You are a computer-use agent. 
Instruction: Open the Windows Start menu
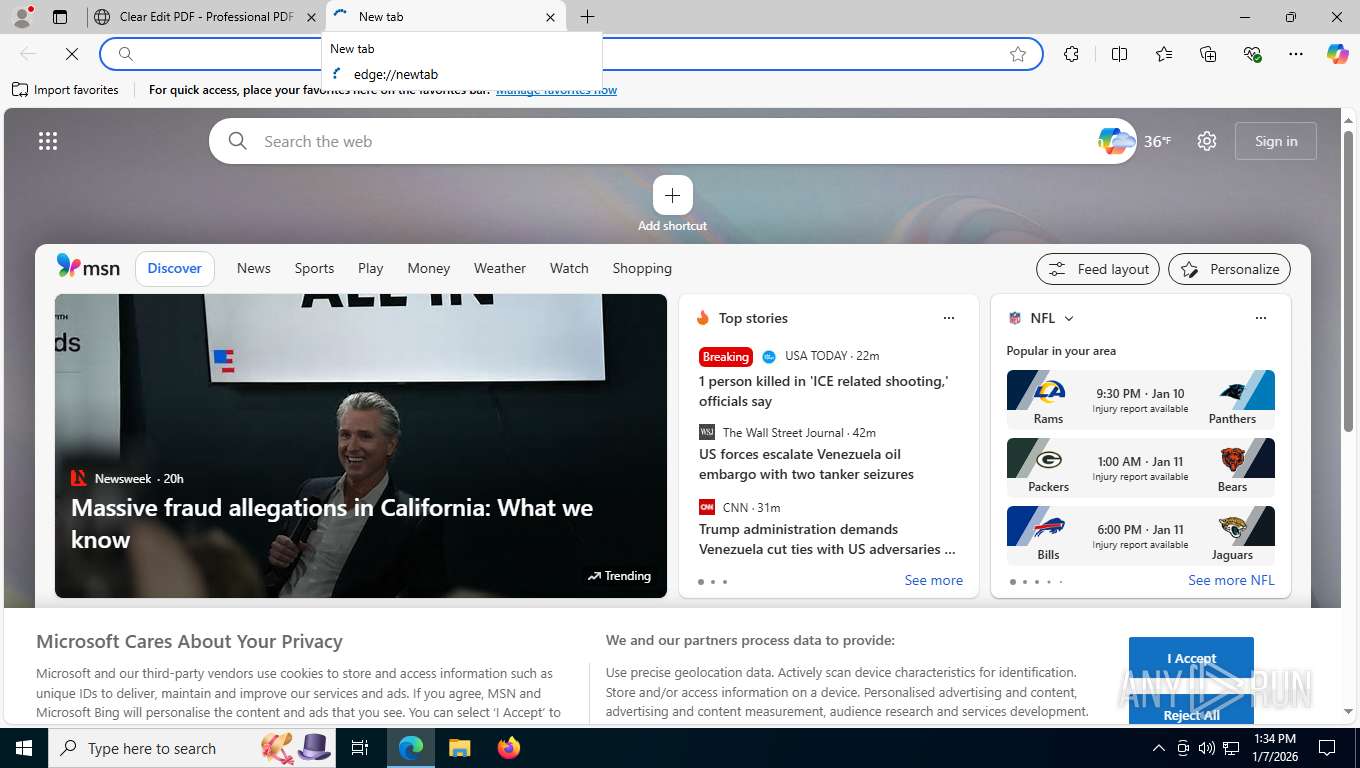click(24, 748)
